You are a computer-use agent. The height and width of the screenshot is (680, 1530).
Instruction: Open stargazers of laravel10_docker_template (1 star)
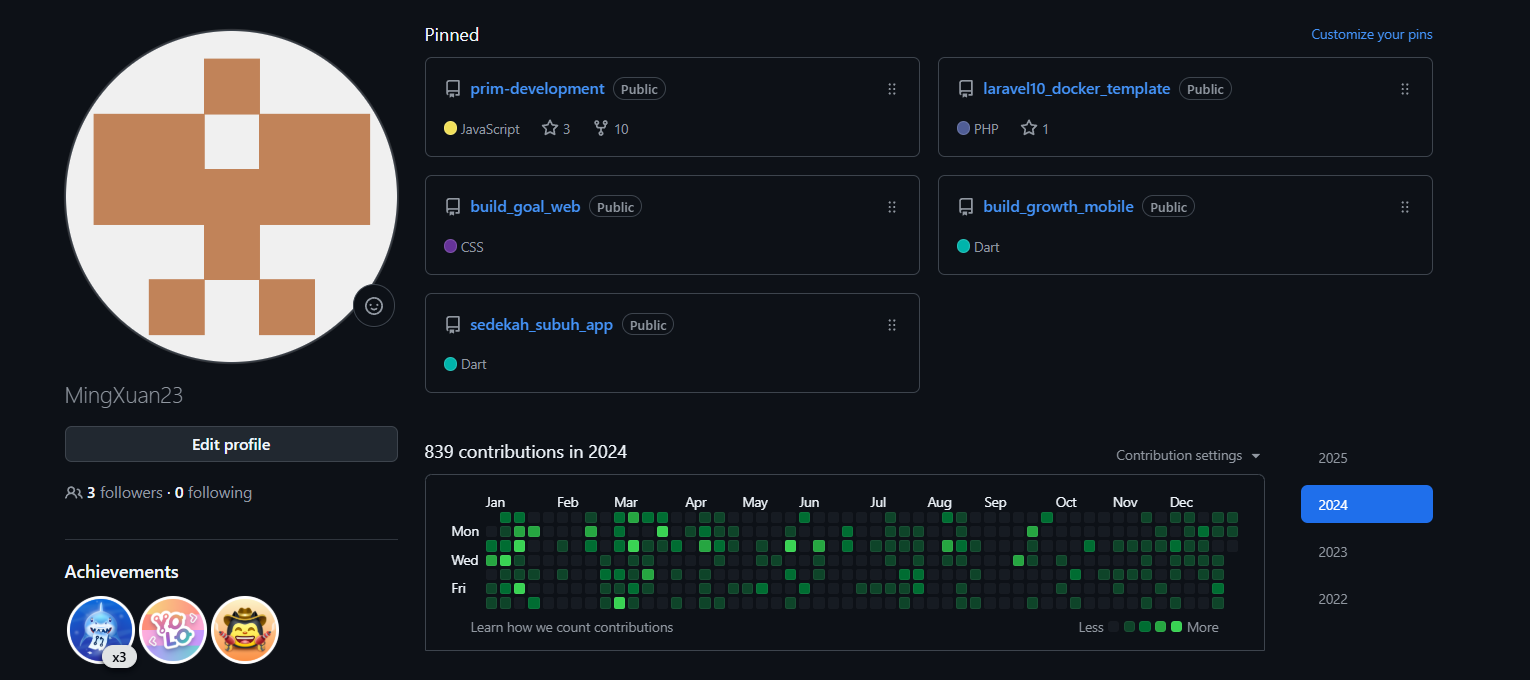1035,129
